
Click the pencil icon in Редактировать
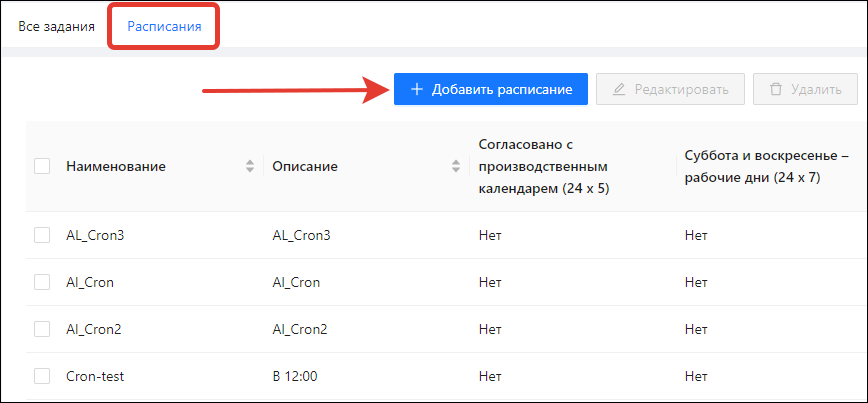pos(619,89)
